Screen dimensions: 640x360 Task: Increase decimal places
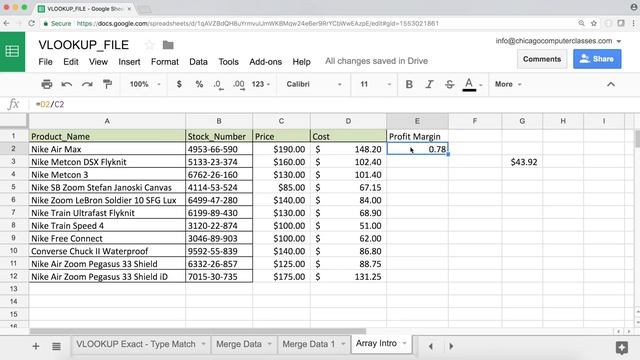pyautogui.click(x=239, y=84)
